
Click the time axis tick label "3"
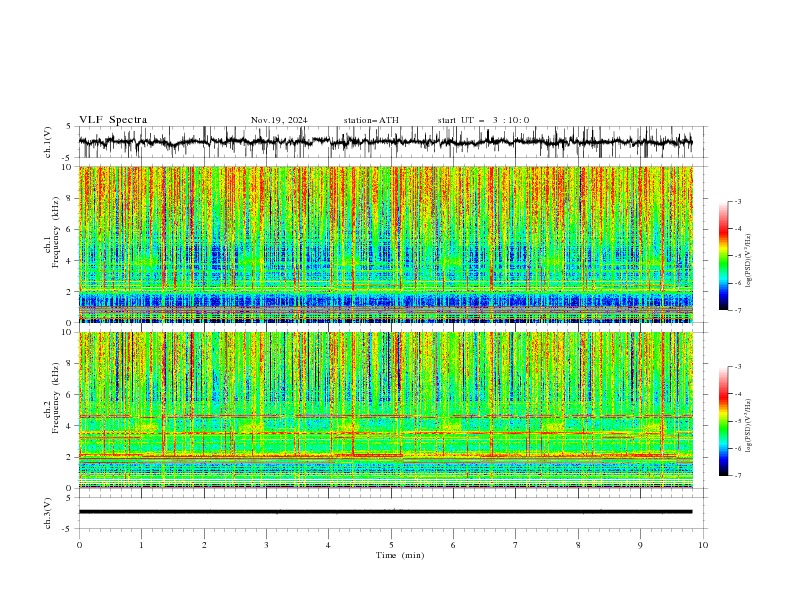(266, 545)
